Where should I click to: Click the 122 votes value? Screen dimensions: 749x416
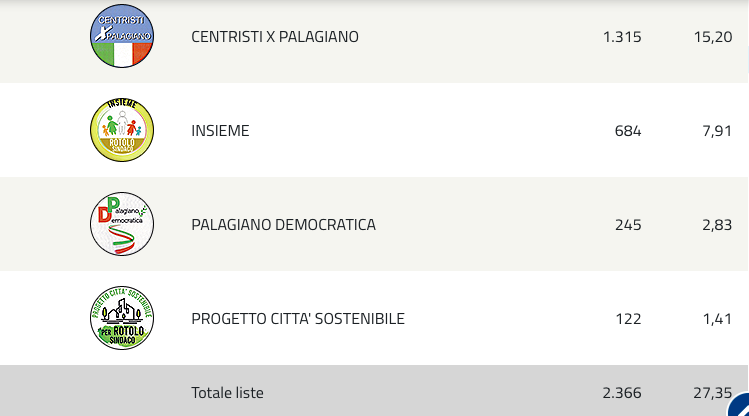tap(629, 319)
